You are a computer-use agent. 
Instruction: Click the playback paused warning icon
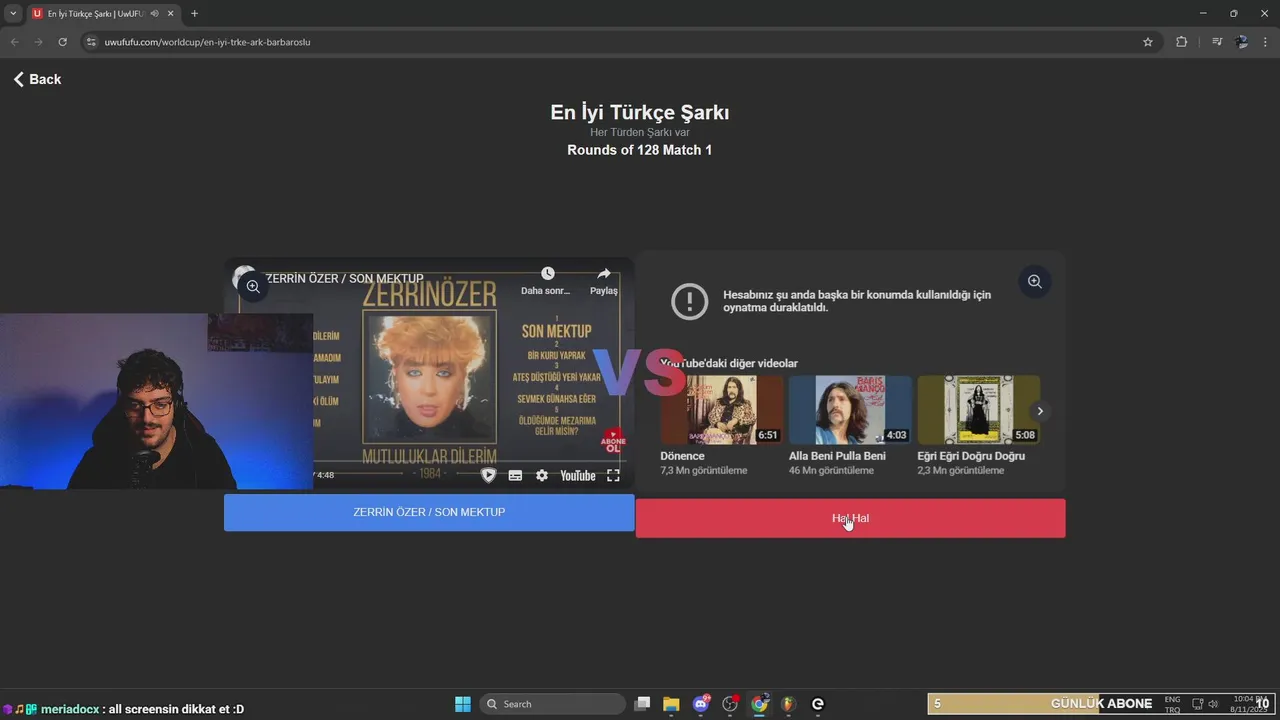pos(690,302)
